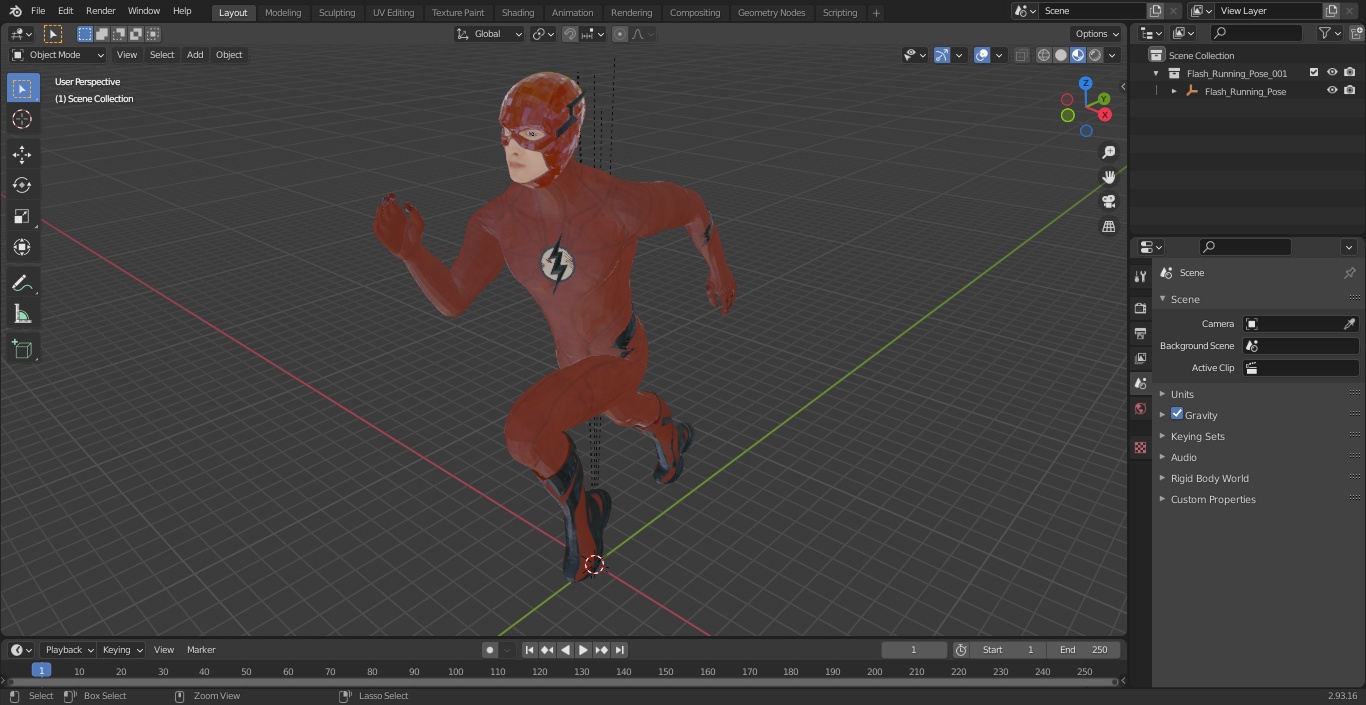The height and width of the screenshot is (705, 1366).
Task: Click the Camera field eyedropper icon
Action: [1349, 324]
